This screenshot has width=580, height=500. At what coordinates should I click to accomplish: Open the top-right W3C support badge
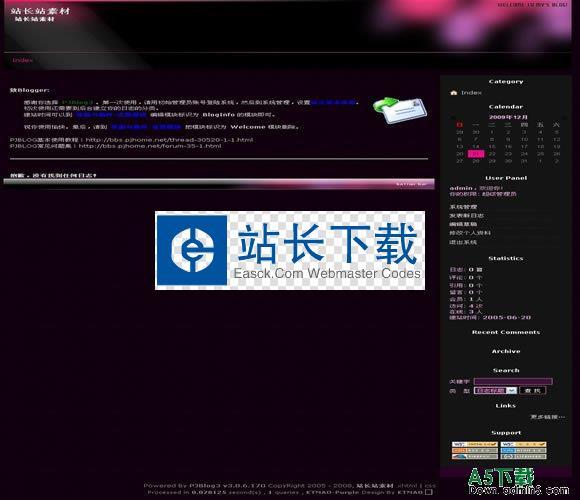(x=523, y=444)
